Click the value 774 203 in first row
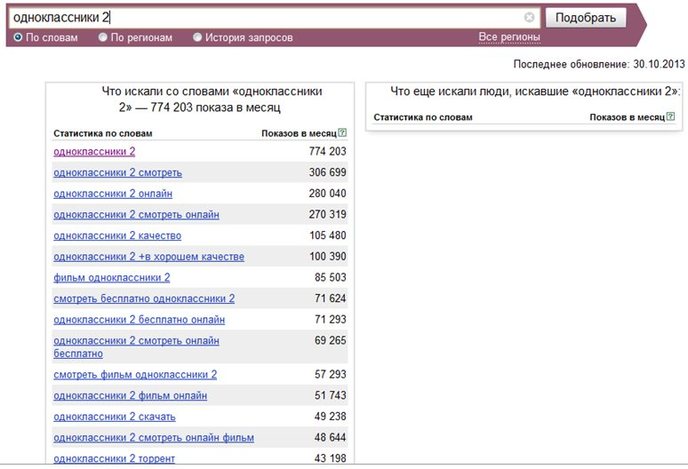The image size is (688, 469). click(x=327, y=151)
